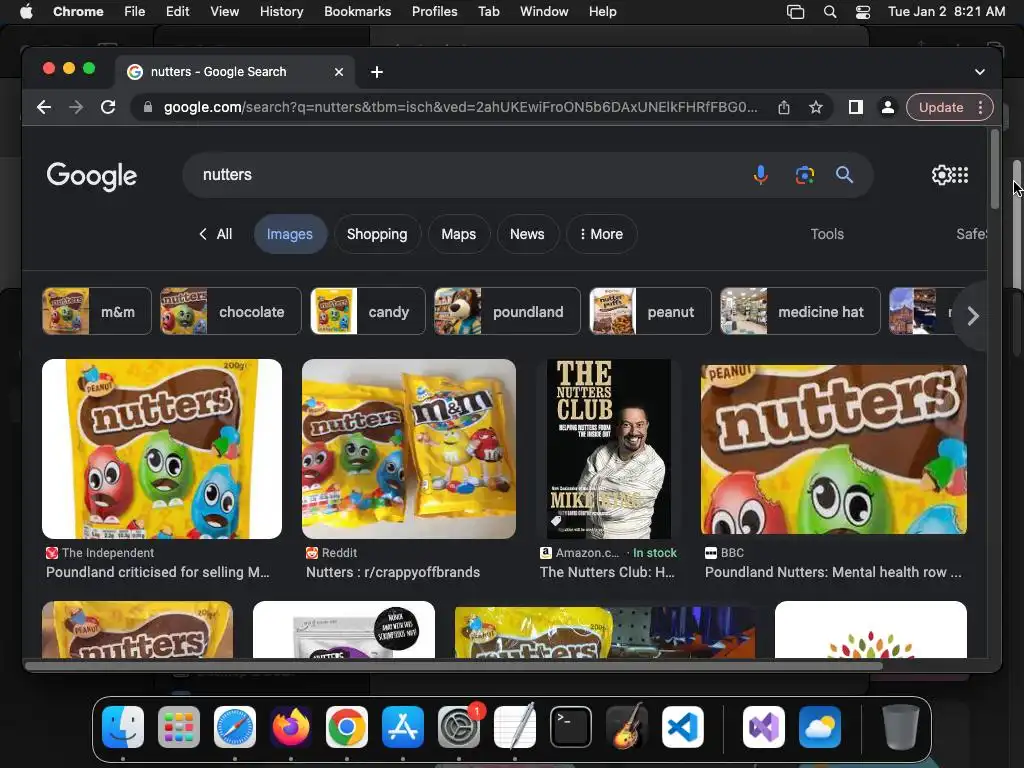Image resolution: width=1024 pixels, height=768 pixels.
Task: Expand the More search filters
Action: coord(601,234)
